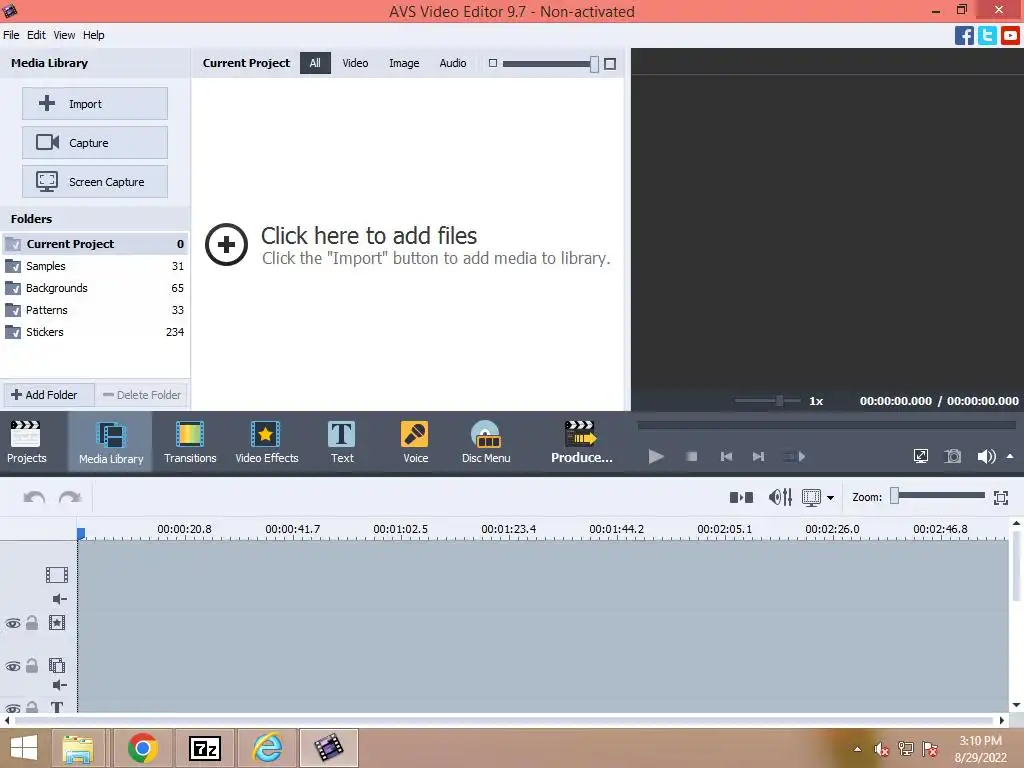Switch to the Media Library button
The width and height of the screenshot is (1024, 768).
[110, 442]
